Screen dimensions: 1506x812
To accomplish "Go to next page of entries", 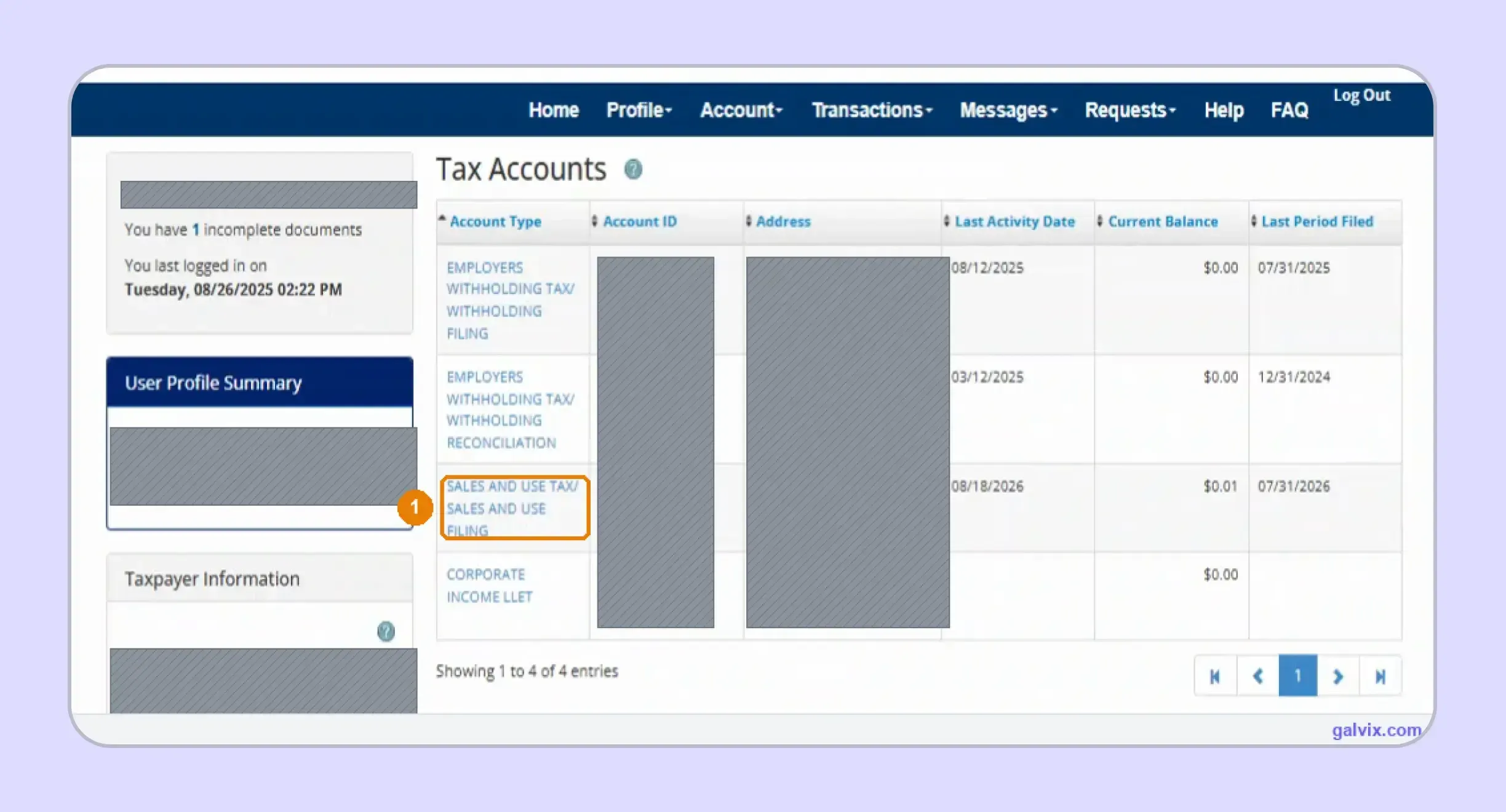I will coord(1338,676).
